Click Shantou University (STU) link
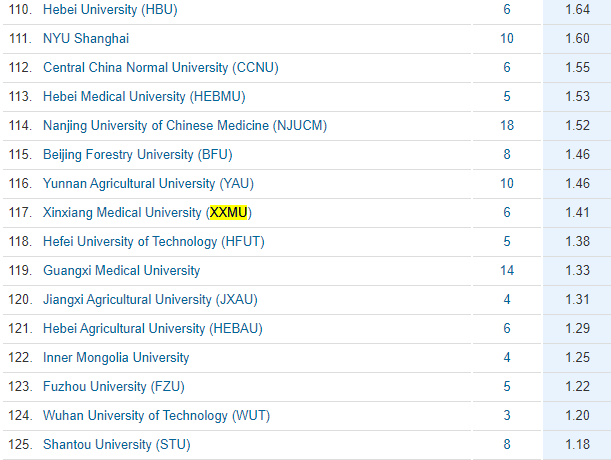 117,444
